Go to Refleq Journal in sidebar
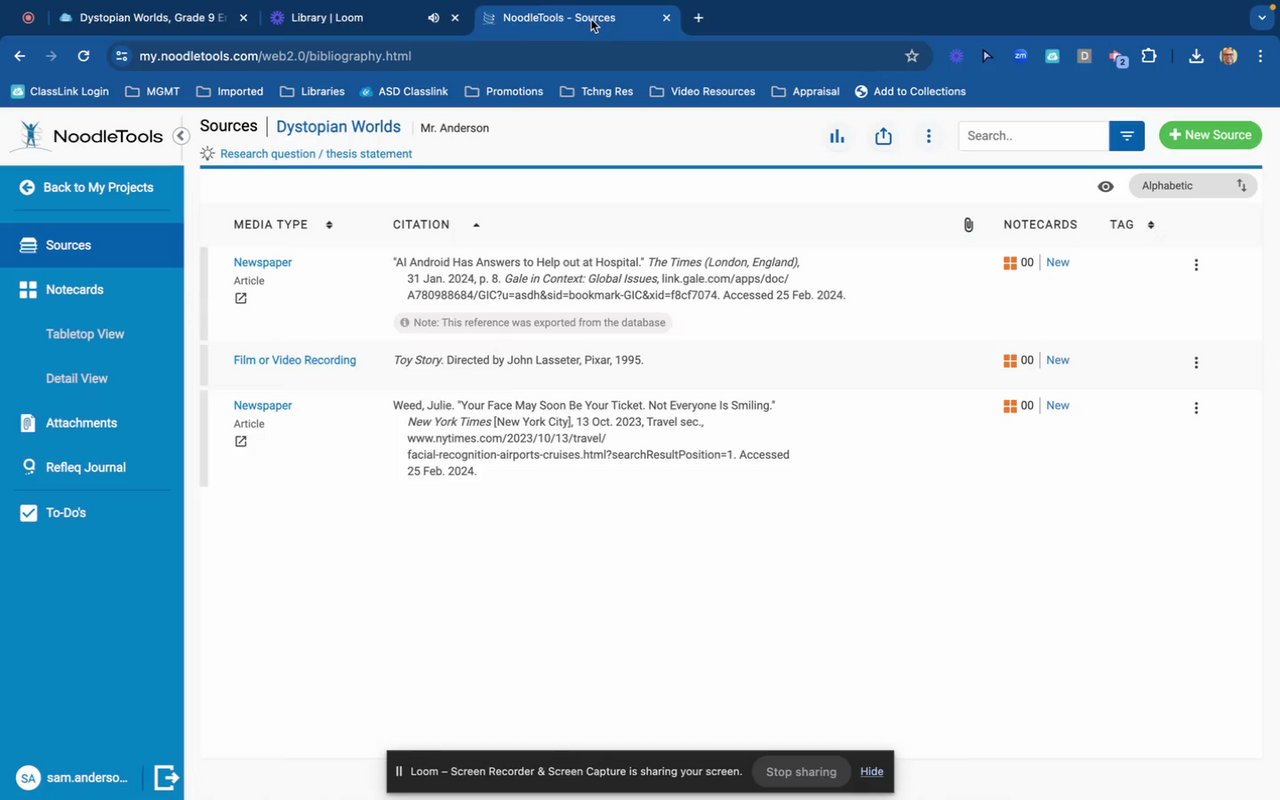Image resolution: width=1280 pixels, height=800 pixels. point(85,467)
